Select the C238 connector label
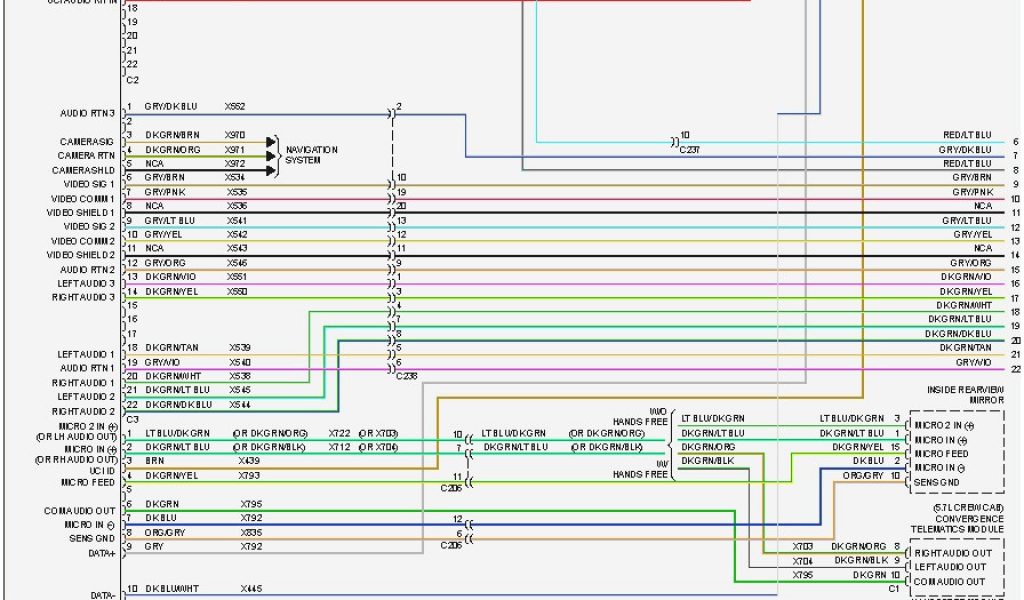 pyautogui.click(x=406, y=375)
